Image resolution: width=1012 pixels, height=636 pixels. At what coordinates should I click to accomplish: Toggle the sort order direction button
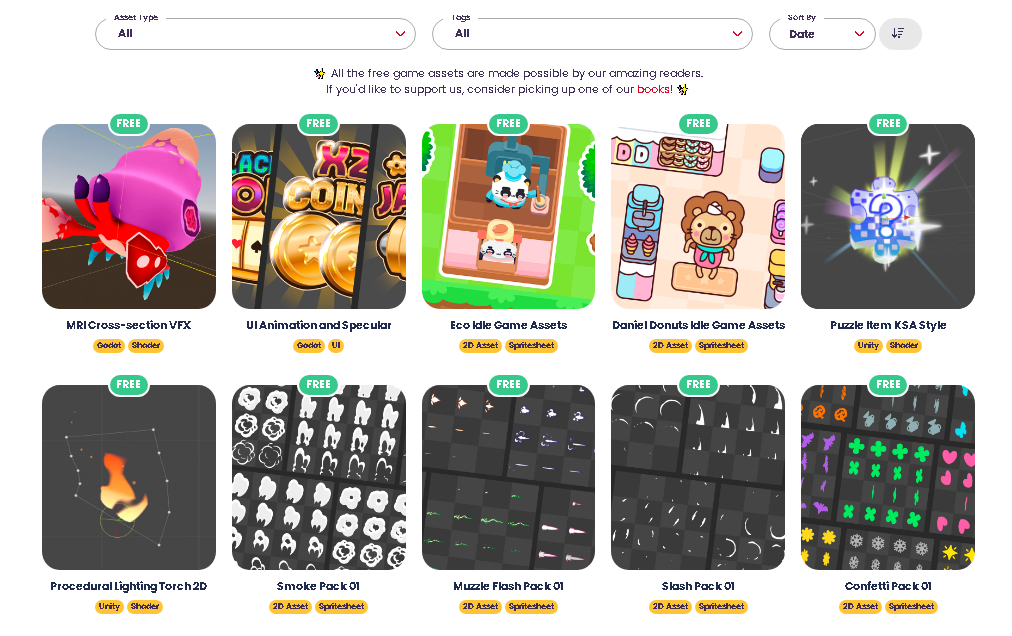tap(900, 34)
